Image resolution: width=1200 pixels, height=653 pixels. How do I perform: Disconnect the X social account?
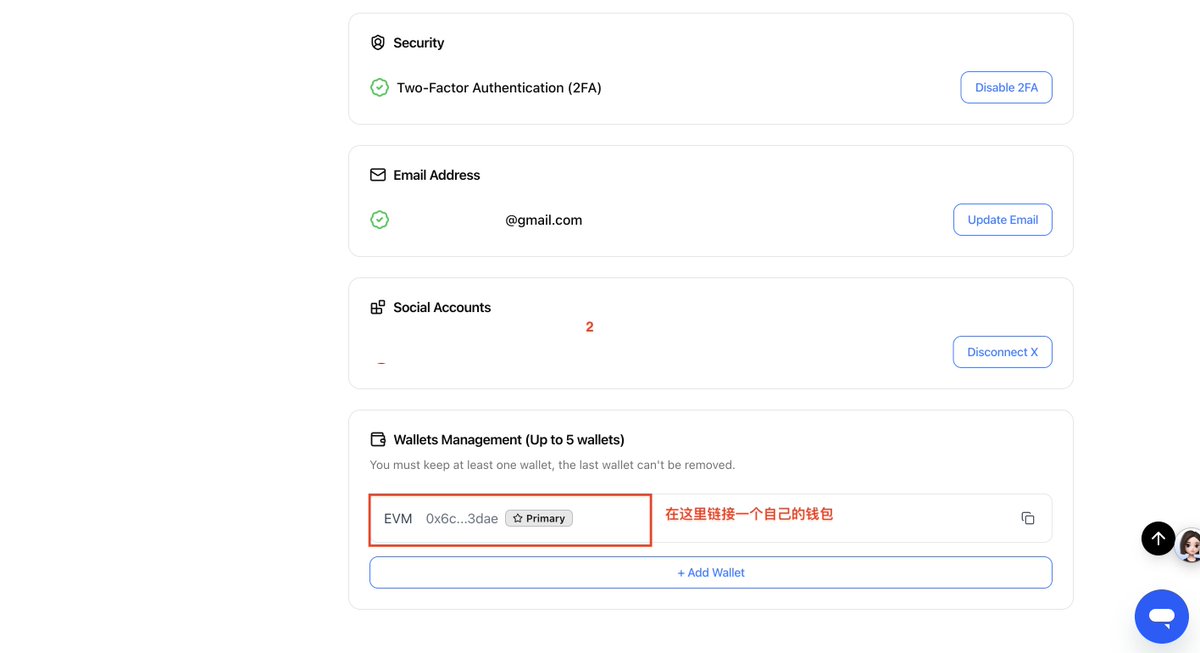pyautogui.click(x=1002, y=352)
